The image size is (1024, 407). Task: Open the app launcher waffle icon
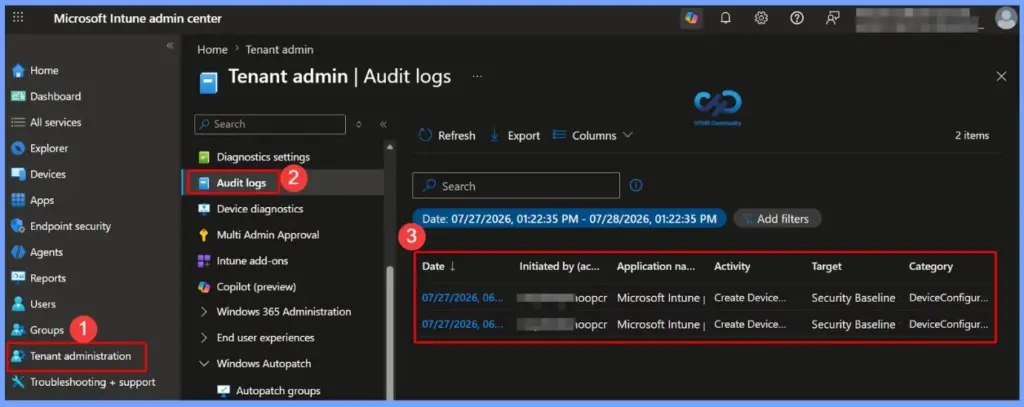coord(18,18)
